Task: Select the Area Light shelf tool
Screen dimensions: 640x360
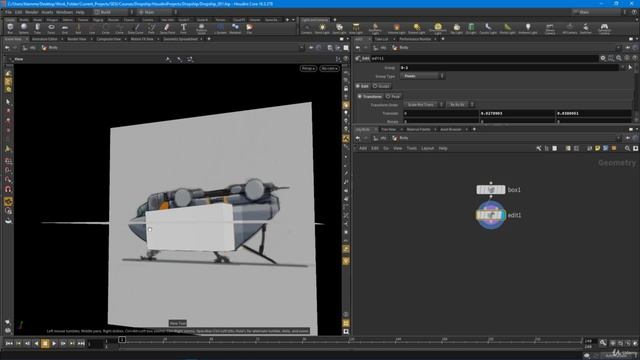Action: tap(356, 28)
